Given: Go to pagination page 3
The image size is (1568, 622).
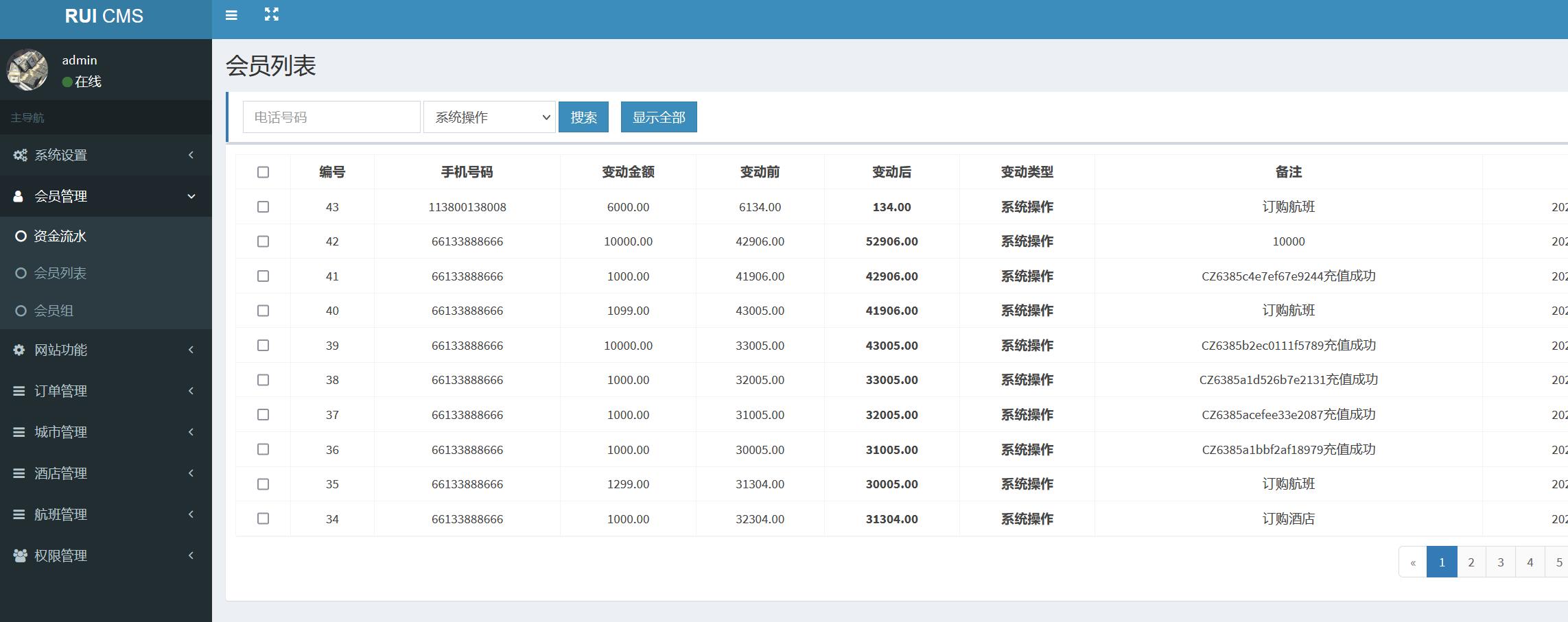Looking at the screenshot, I should coord(1501,562).
